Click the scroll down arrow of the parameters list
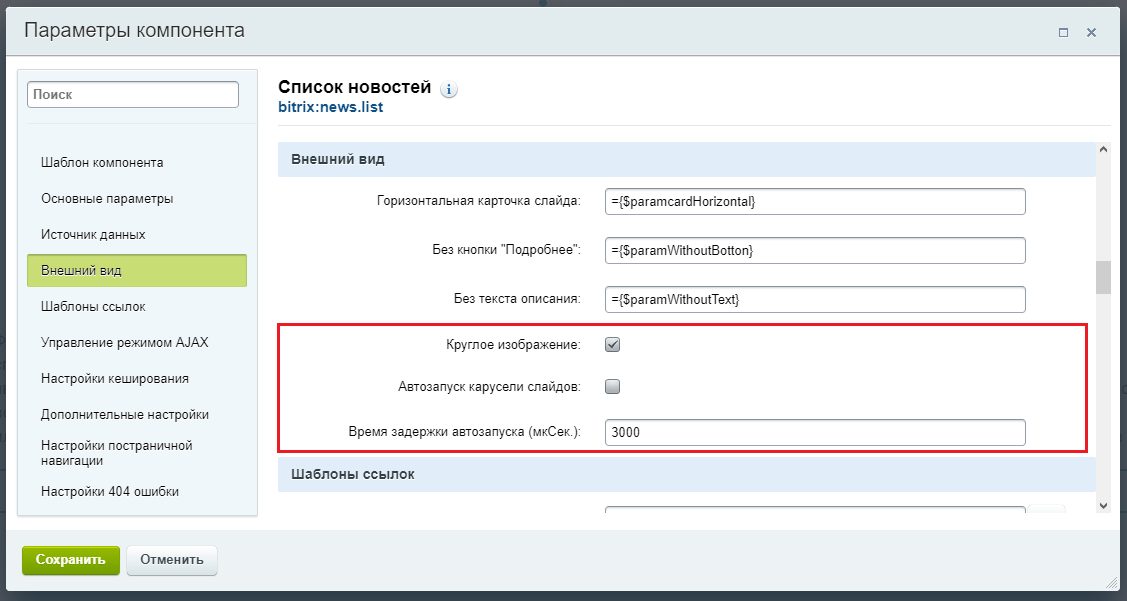 (1103, 505)
